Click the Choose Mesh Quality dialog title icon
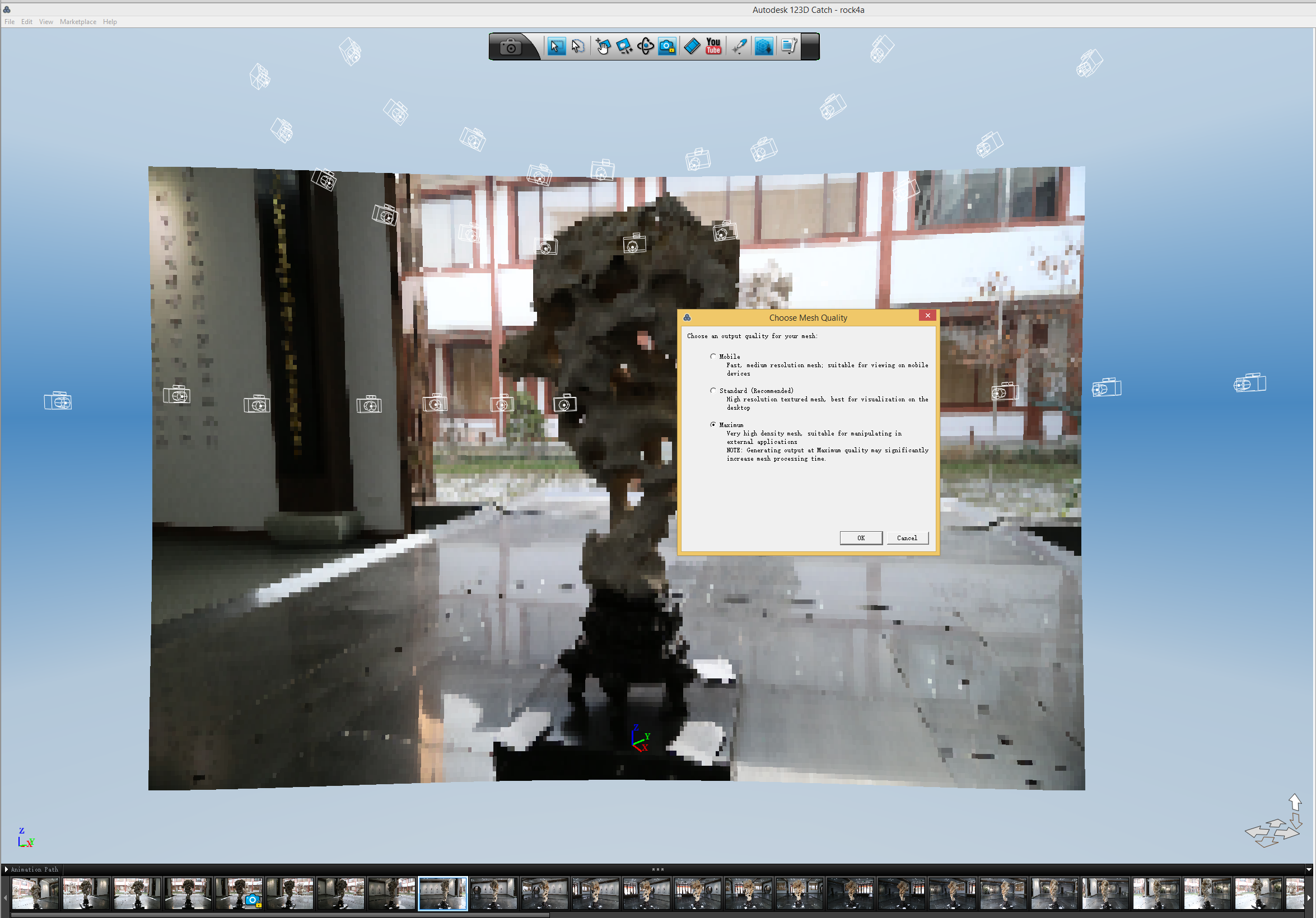 [687, 317]
